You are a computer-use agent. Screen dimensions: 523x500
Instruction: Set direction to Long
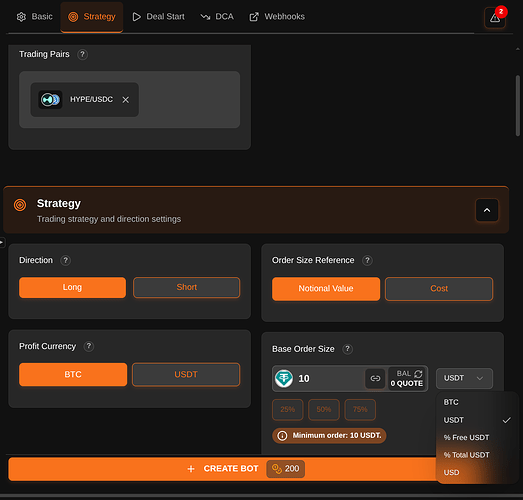pos(72,288)
